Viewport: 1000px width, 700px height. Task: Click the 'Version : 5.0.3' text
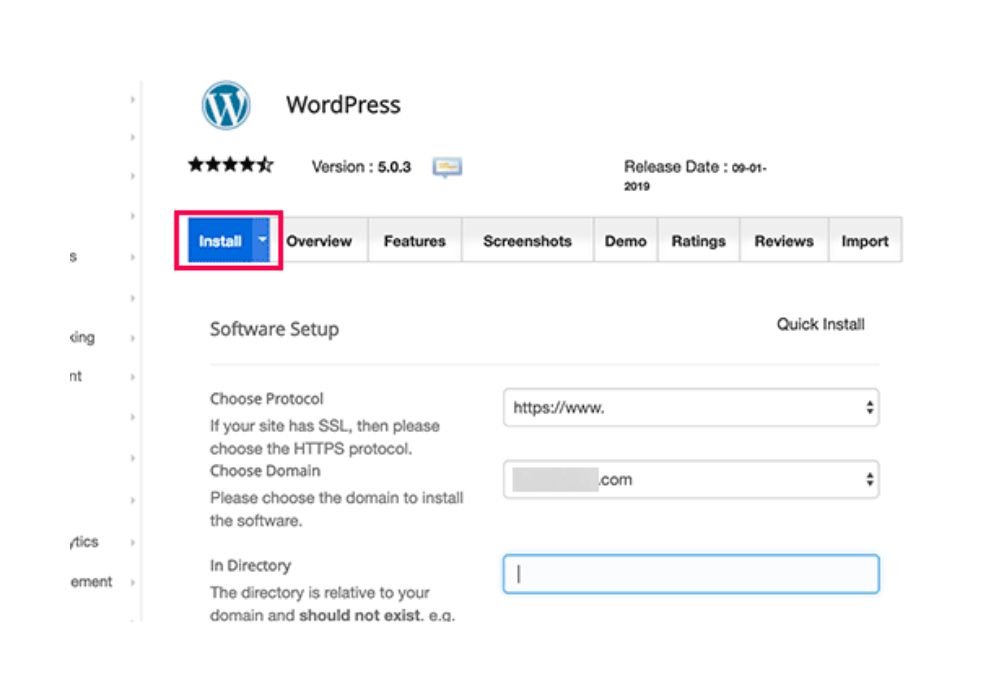click(361, 167)
